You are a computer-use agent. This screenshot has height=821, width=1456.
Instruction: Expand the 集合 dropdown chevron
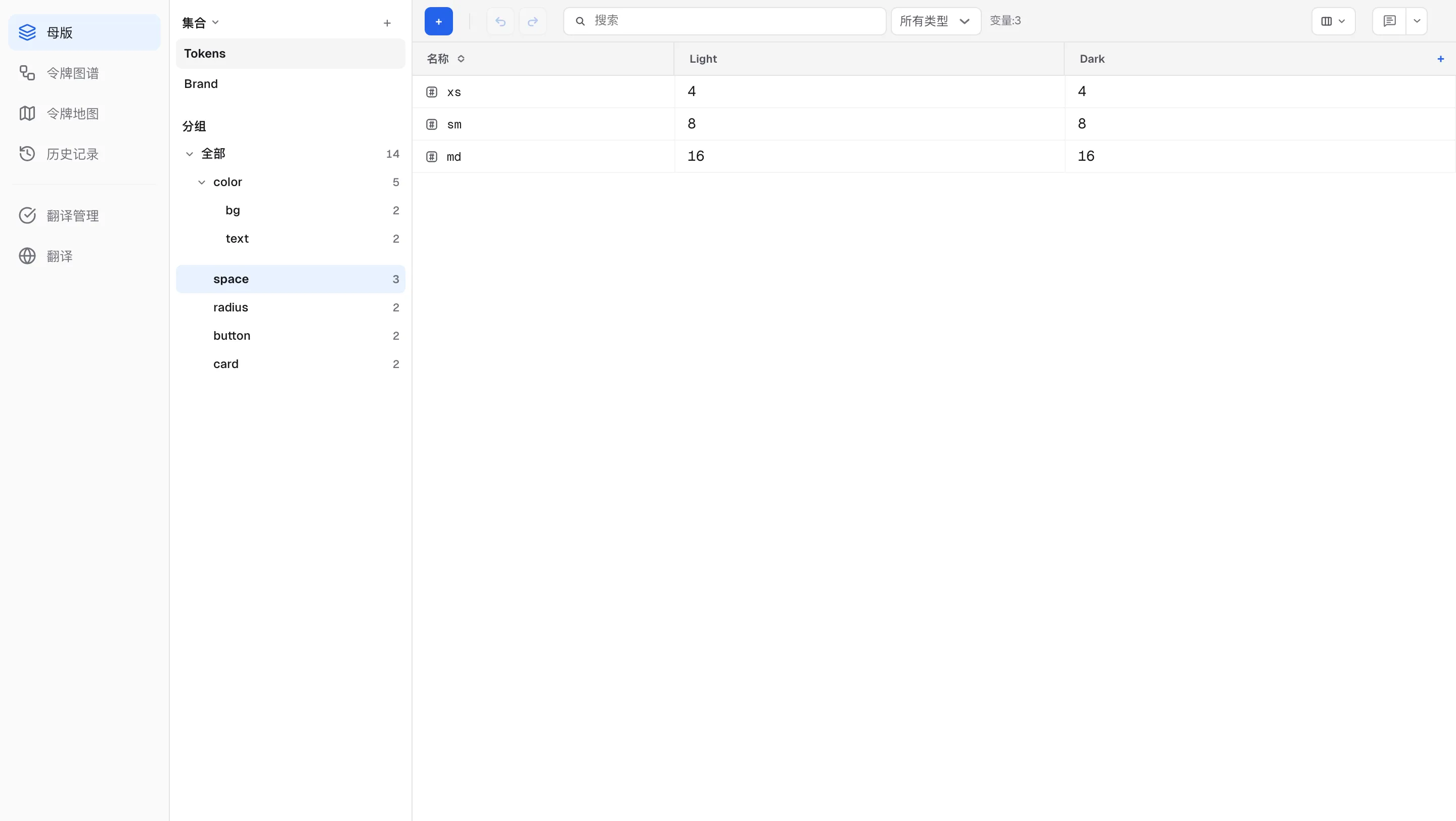[x=215, y=23]
